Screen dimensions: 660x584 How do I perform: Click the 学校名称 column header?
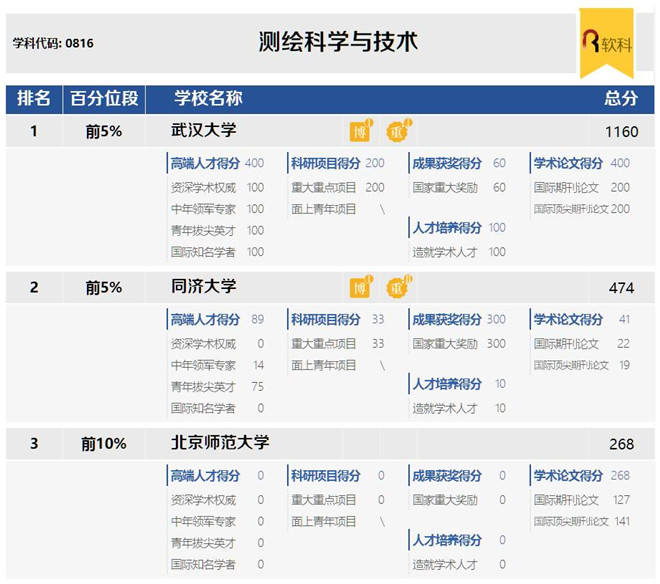(208, 99)
